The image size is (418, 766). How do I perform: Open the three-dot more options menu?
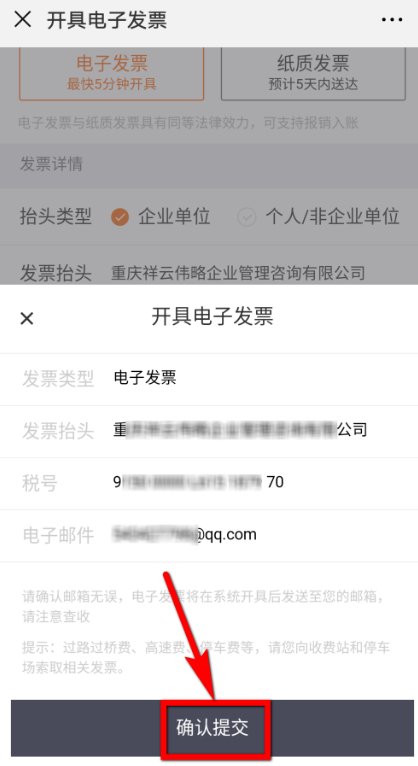(392, 20)
